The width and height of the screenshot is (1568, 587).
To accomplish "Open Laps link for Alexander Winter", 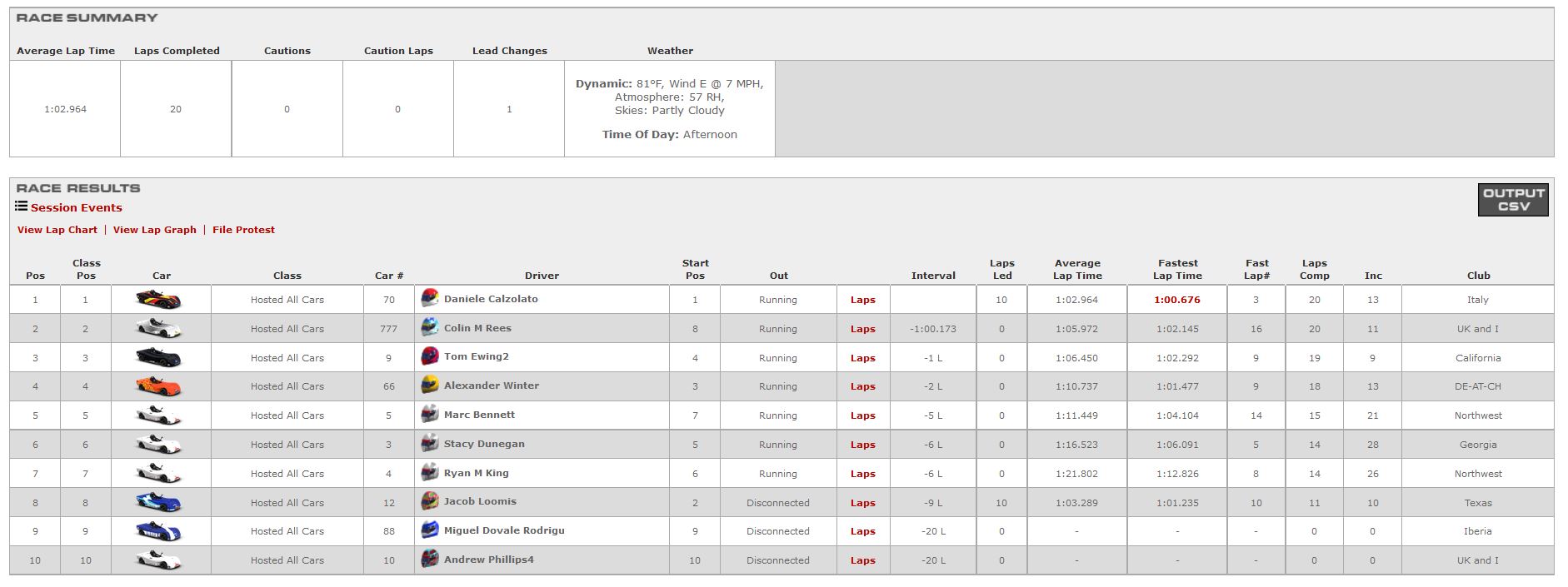I will [x=862, y=386].
